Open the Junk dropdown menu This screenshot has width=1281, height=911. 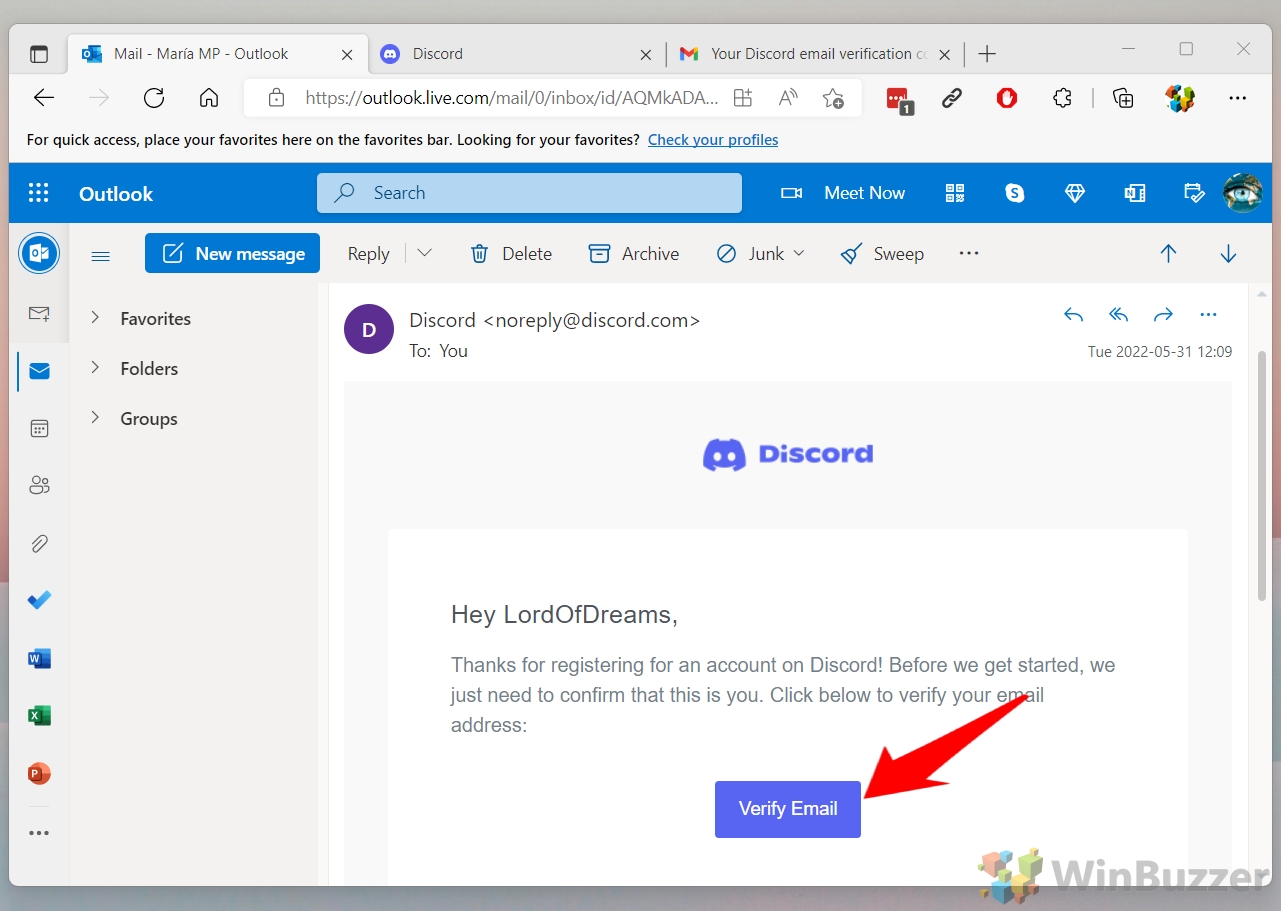tap(799, 254)
